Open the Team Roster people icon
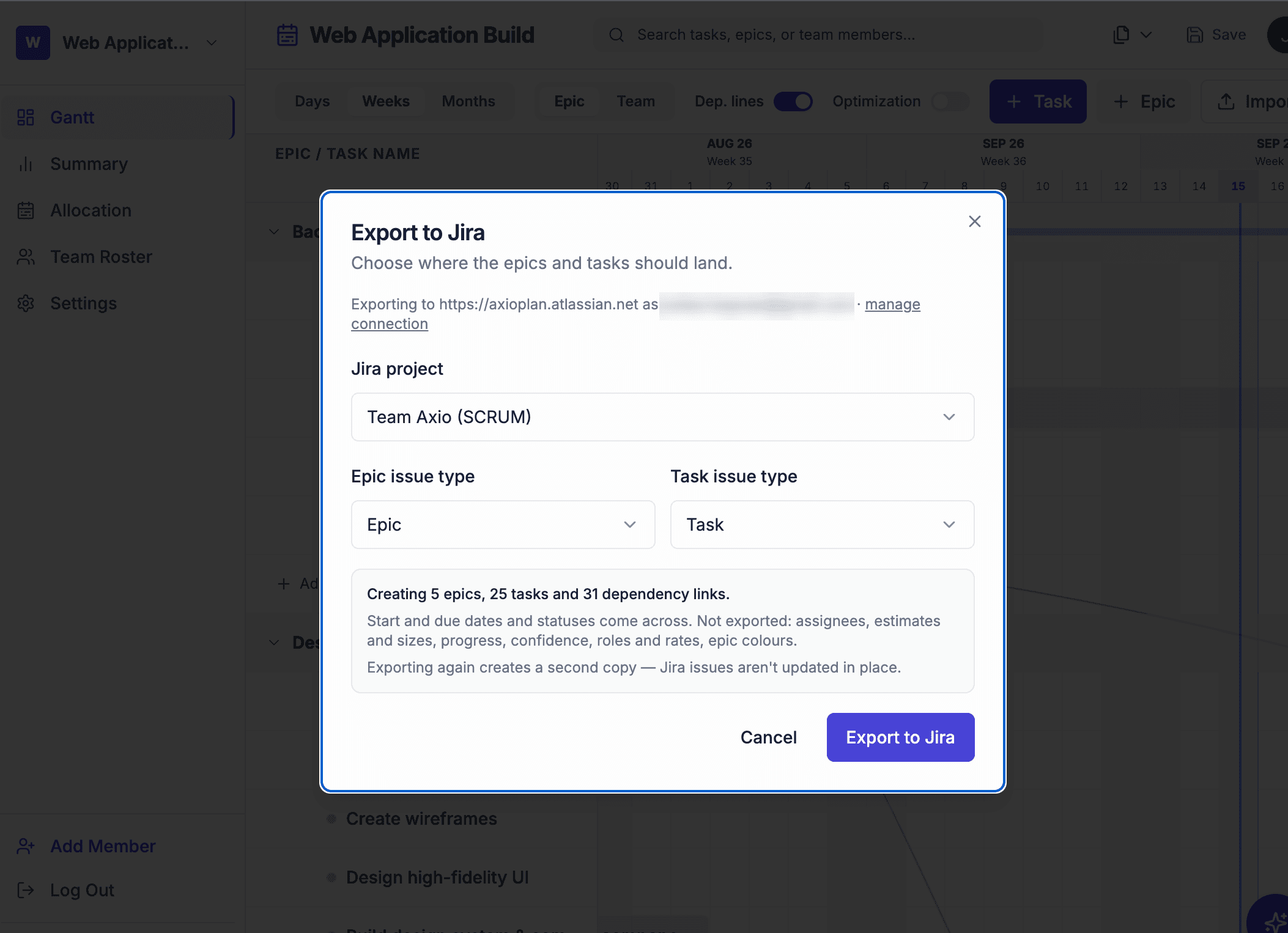This screenshot has height=933, width=1288. 26,257
